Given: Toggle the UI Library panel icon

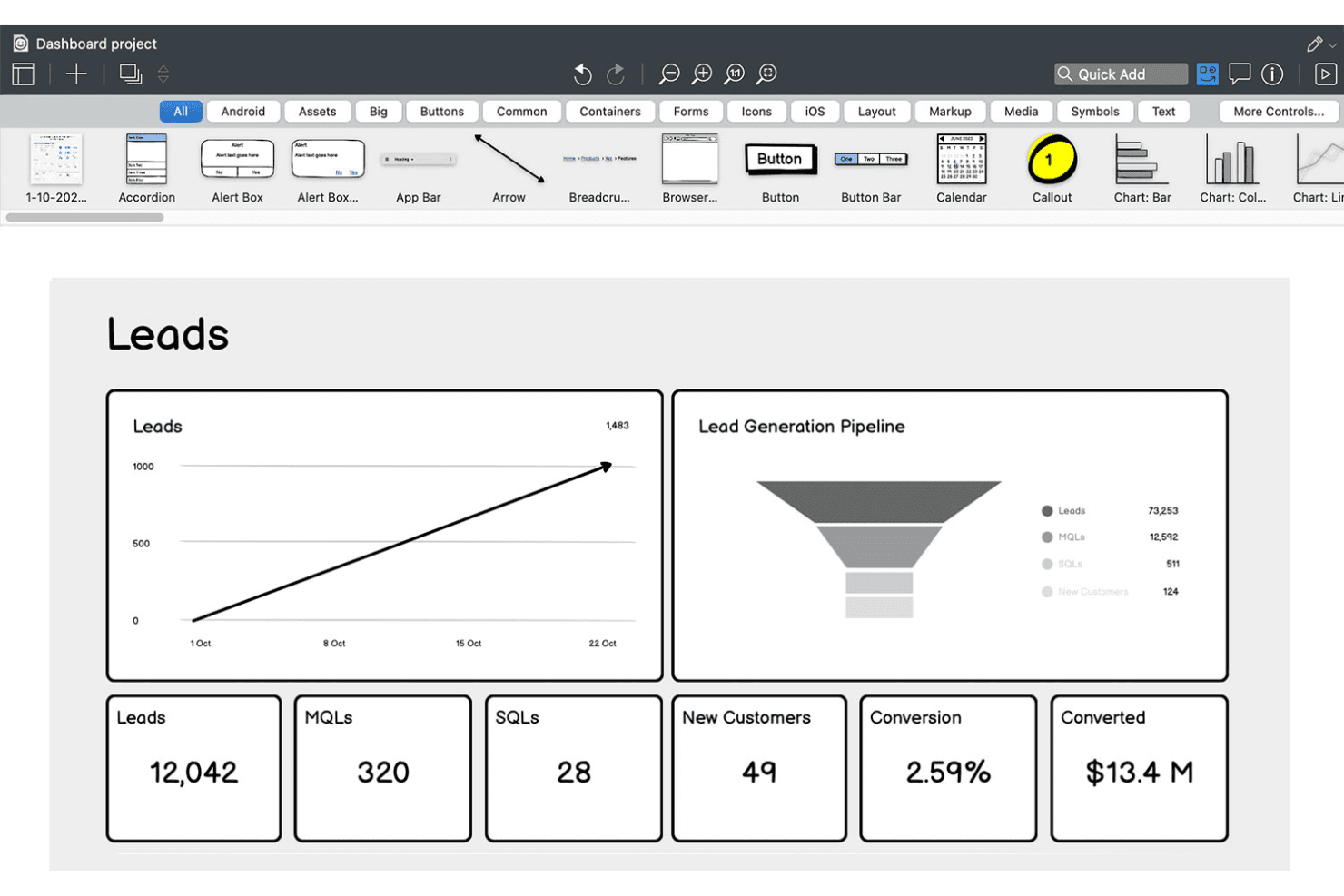Looking at the screenshot, I should (x=1208, y=74).
